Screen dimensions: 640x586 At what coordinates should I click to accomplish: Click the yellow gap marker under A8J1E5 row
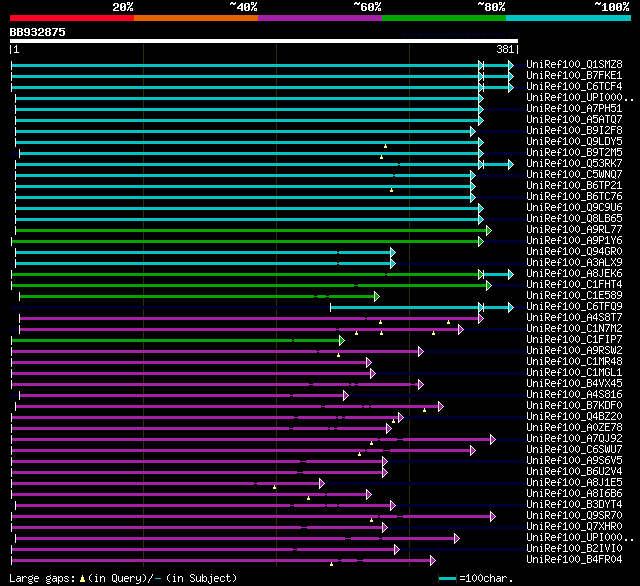point(275,487)
